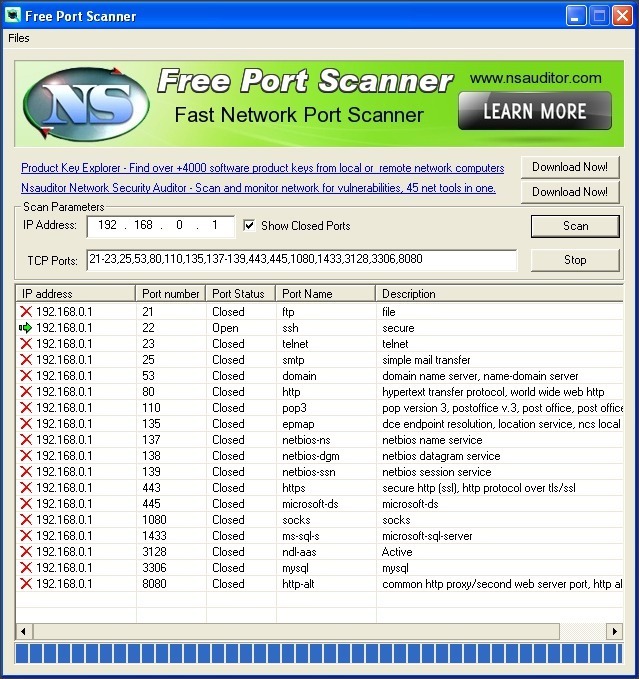639x679 pixels.
Task: Click the red X icon for port 8080
Action: [26, 584]
